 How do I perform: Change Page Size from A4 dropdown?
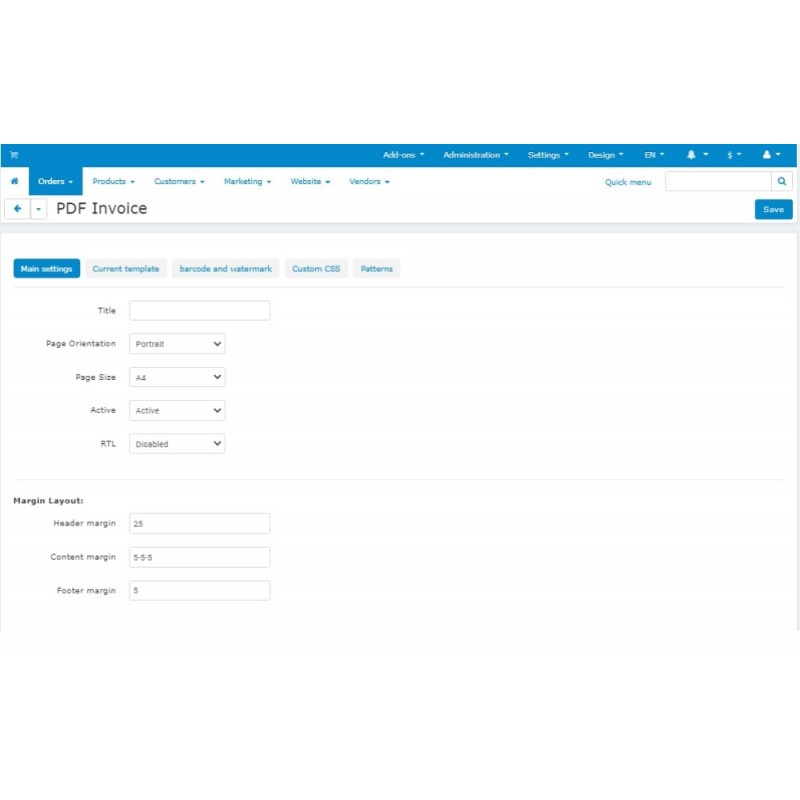click(x=176, y=377)
